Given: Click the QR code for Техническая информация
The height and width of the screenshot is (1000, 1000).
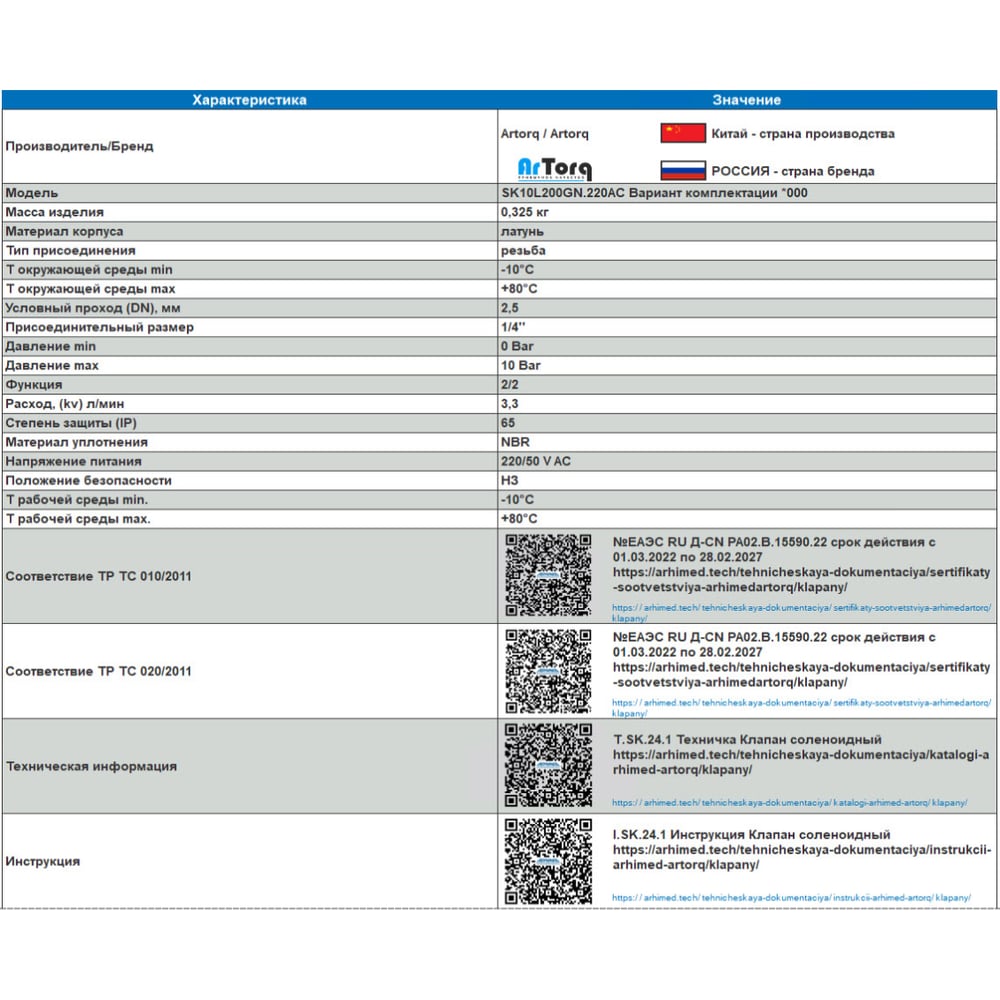Looking at the screenshot, I should click(548, 765).
